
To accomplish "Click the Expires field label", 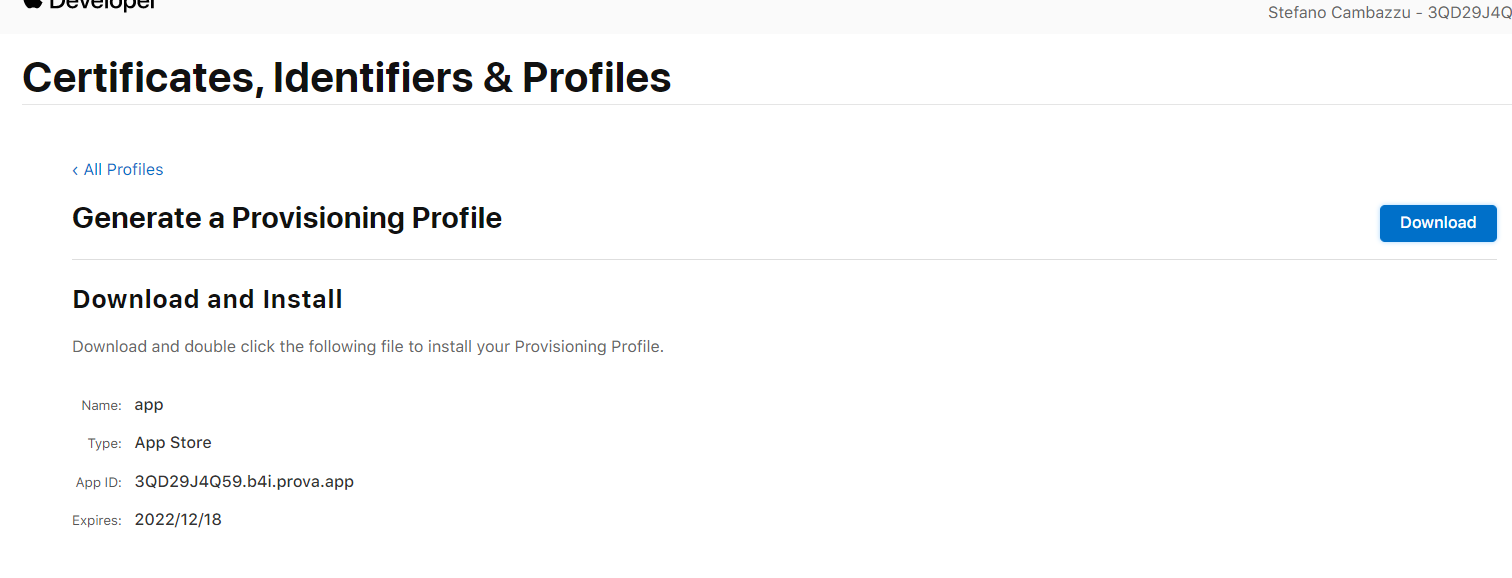I will tap(96, 521).
